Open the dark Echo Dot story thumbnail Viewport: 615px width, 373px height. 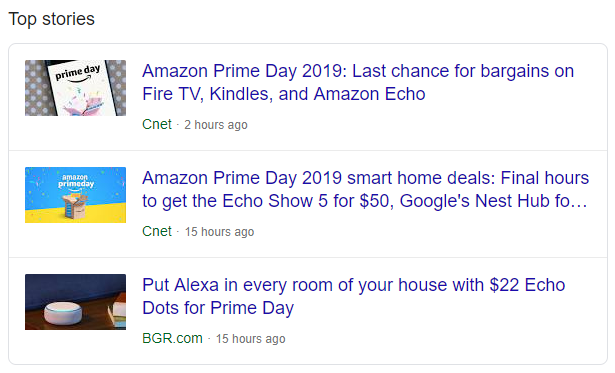pyautogui.click(x=75, y=302)
